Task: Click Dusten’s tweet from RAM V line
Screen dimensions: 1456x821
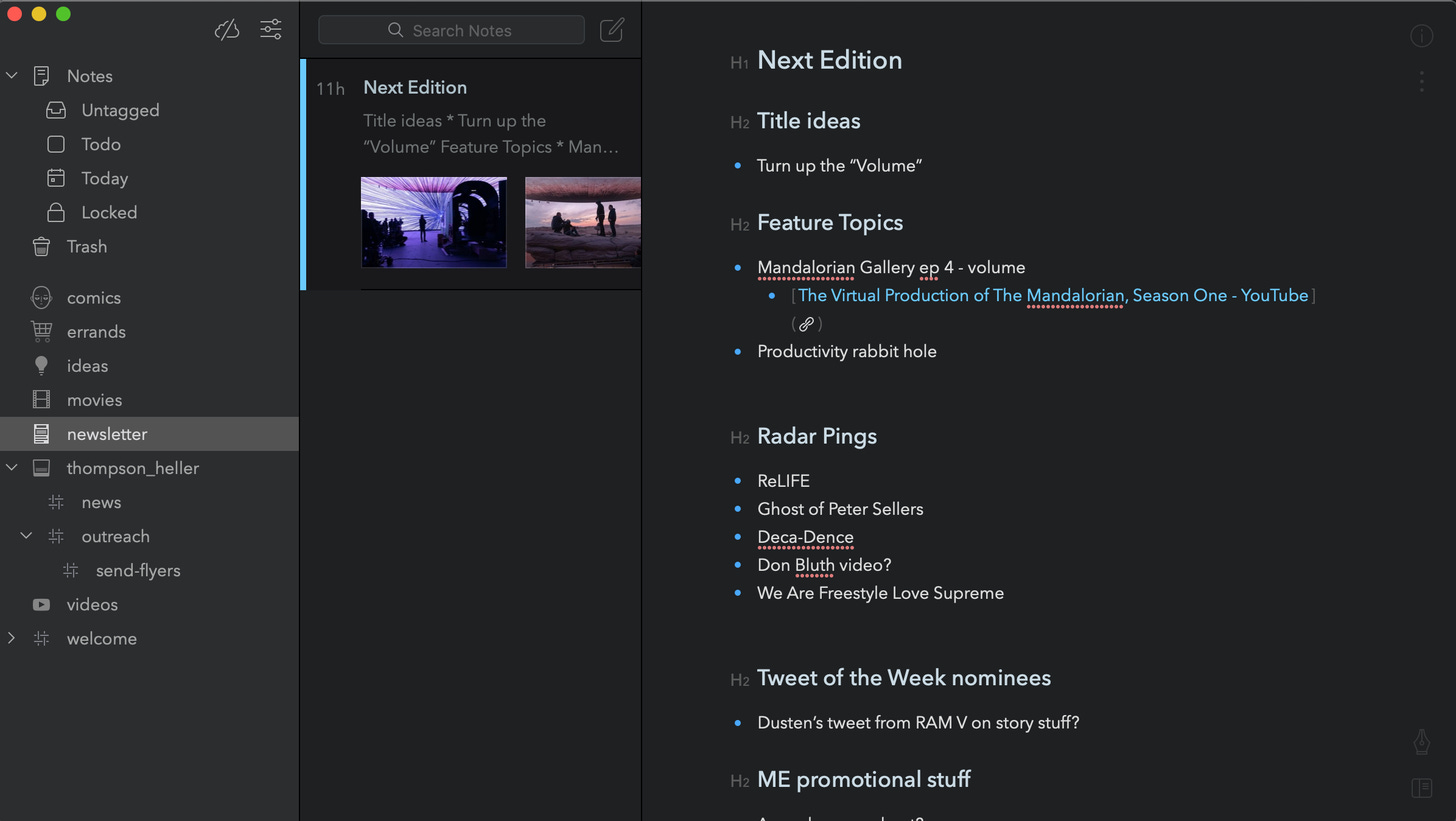Action: 918,722
